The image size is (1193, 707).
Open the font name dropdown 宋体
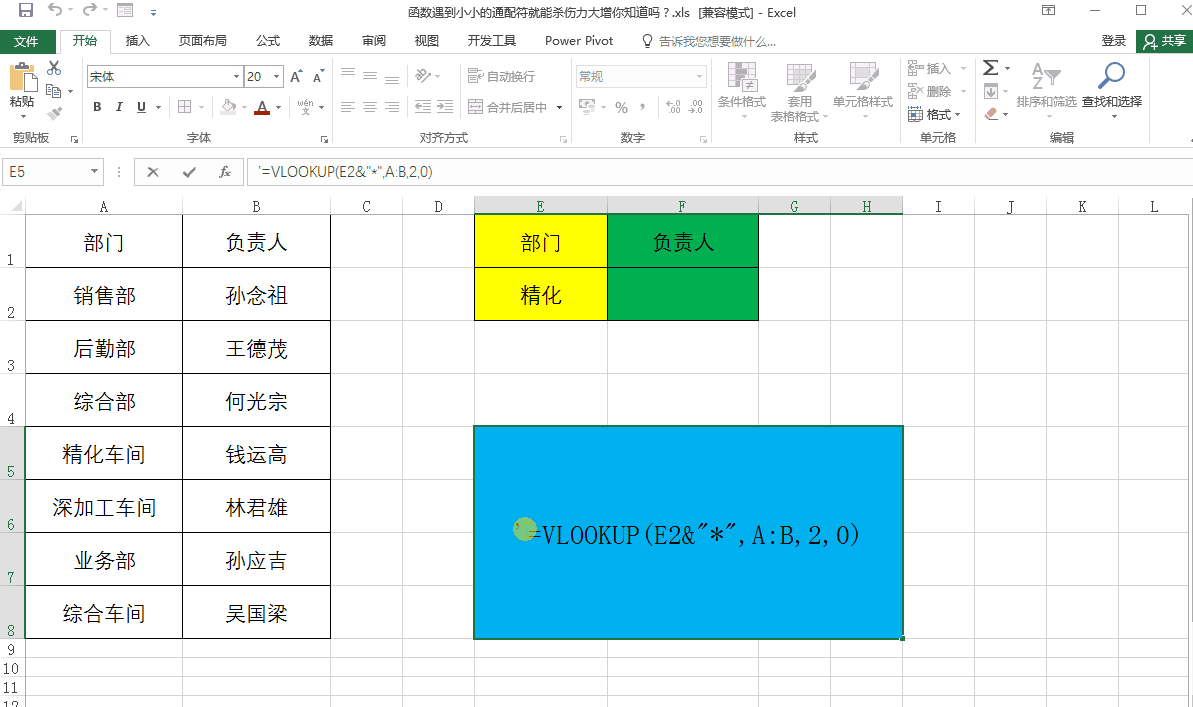(x=235, y=76)
